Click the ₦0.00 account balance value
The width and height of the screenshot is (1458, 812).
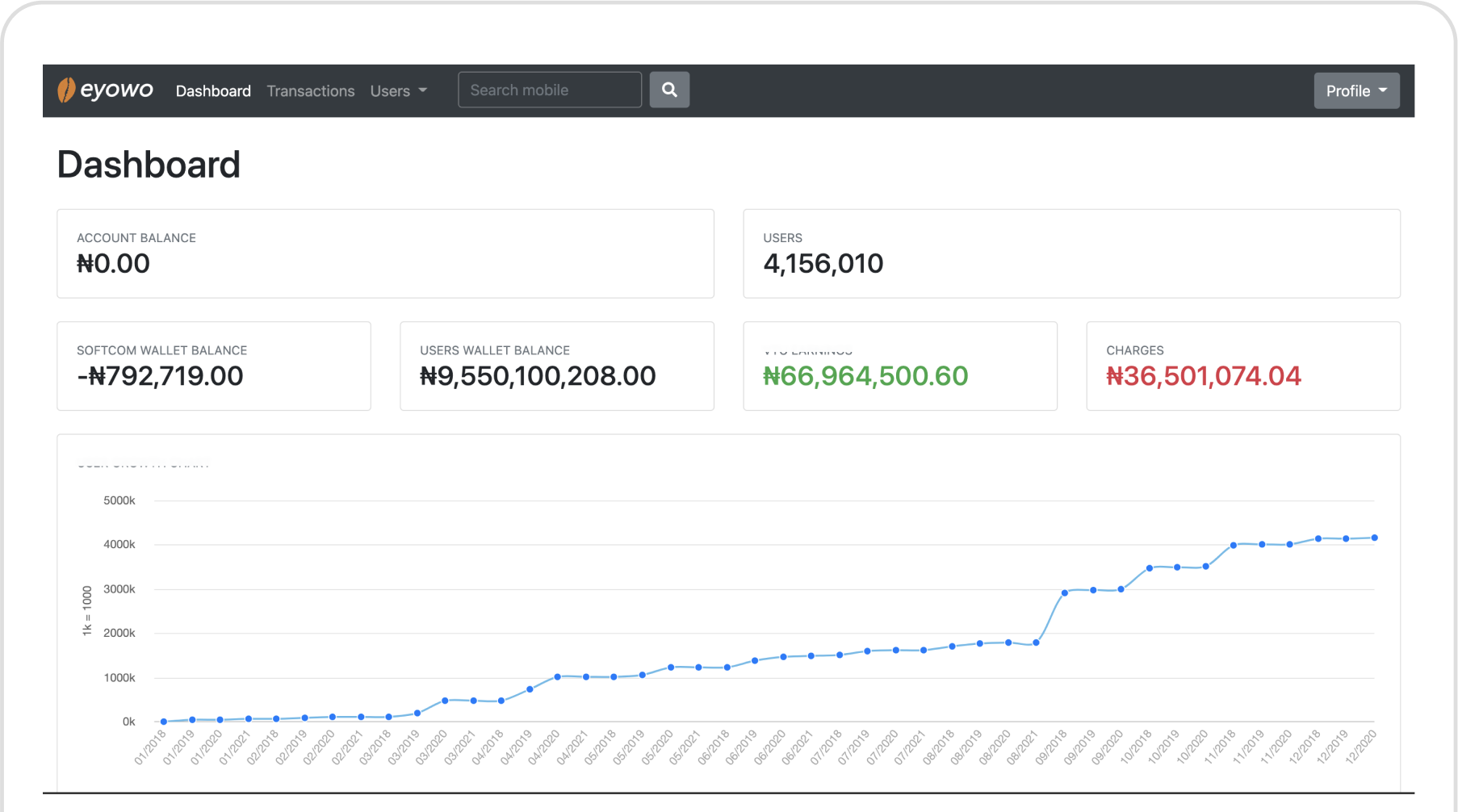pos(113,264)
